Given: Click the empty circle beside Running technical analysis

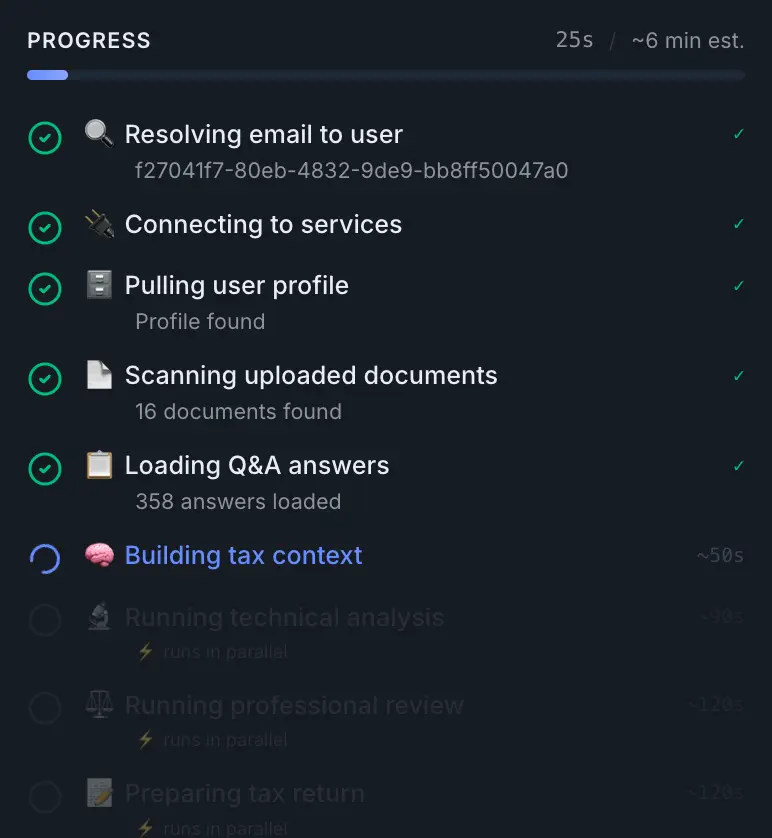Looking at the screenshot, I should pyautogui.click(x=44, y=621).
